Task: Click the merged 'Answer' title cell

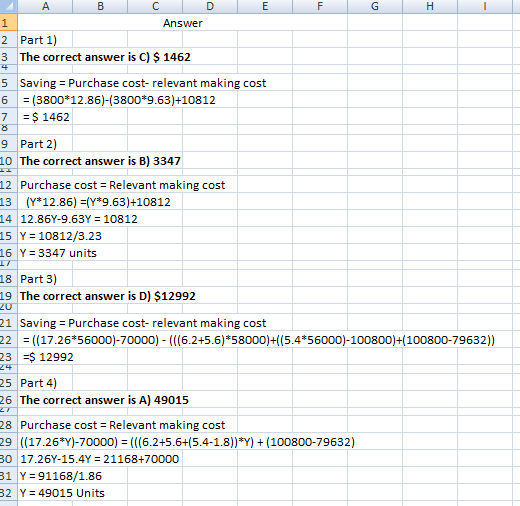Action: tap(182, 23)
